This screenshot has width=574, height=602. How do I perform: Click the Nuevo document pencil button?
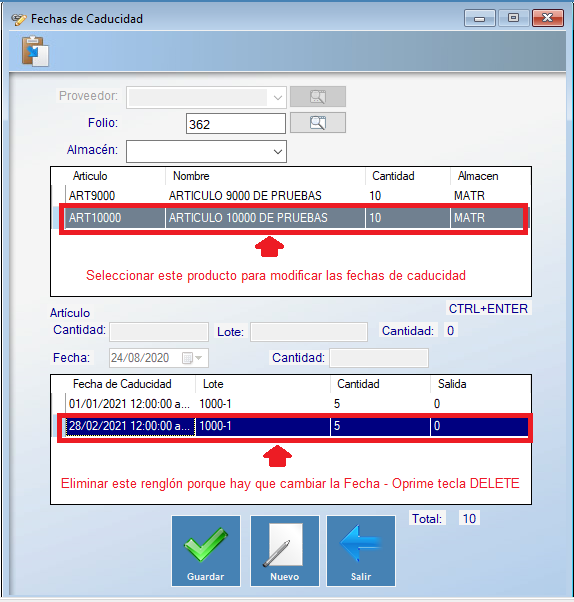coord(285,551)
